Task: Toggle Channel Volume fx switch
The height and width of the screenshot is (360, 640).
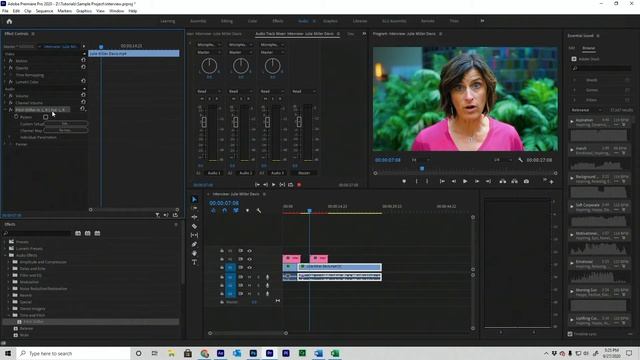Action: 11,102
